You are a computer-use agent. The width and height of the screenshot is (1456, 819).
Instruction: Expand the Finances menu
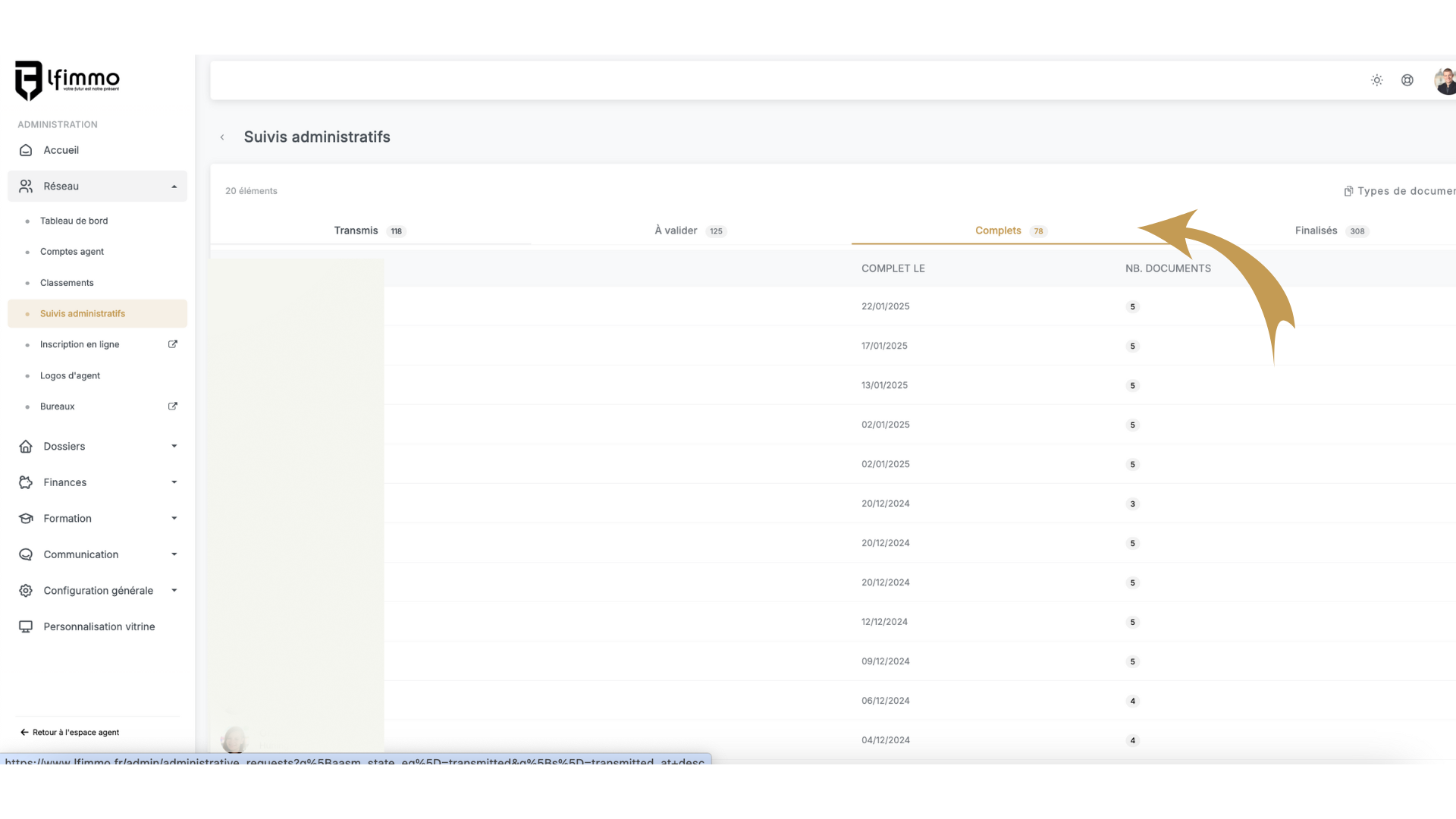174,482
